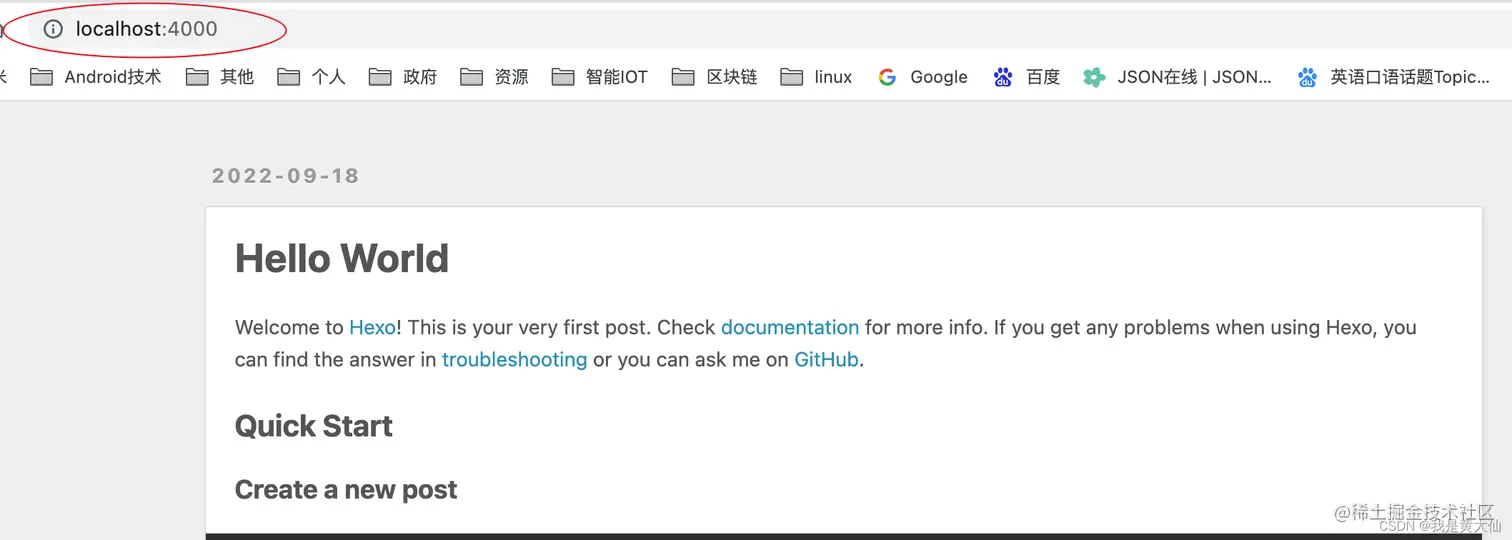Open the 政府 bookmark folder
Screen dimensions: 1512x540
403,77
